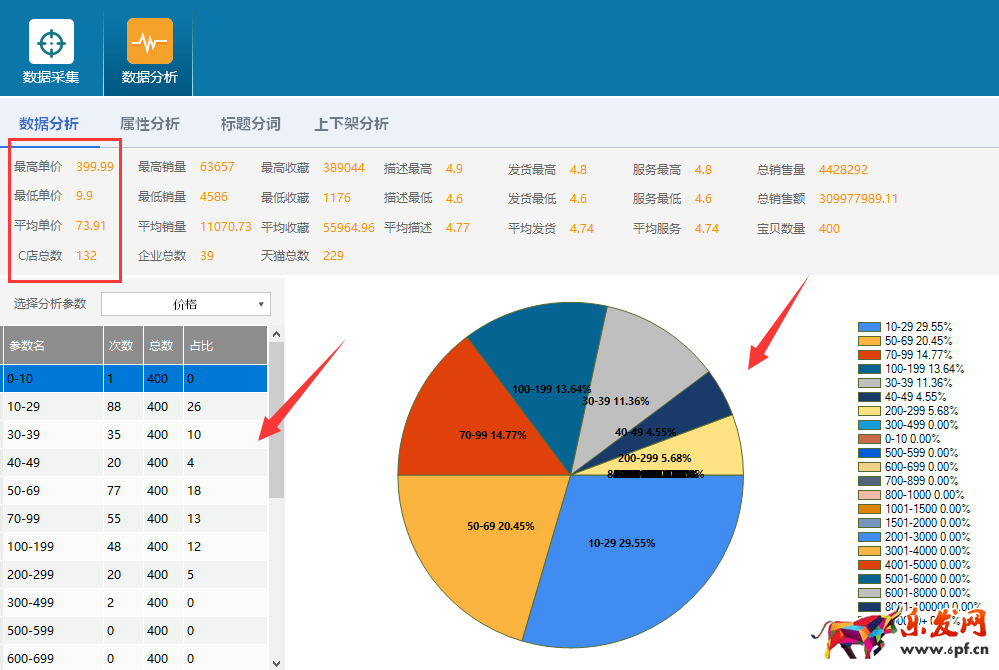Image resolution: width=999 pixels, height=670 pixels.
Task: Select the 0-10 row in table
Action: coord(134,379)
